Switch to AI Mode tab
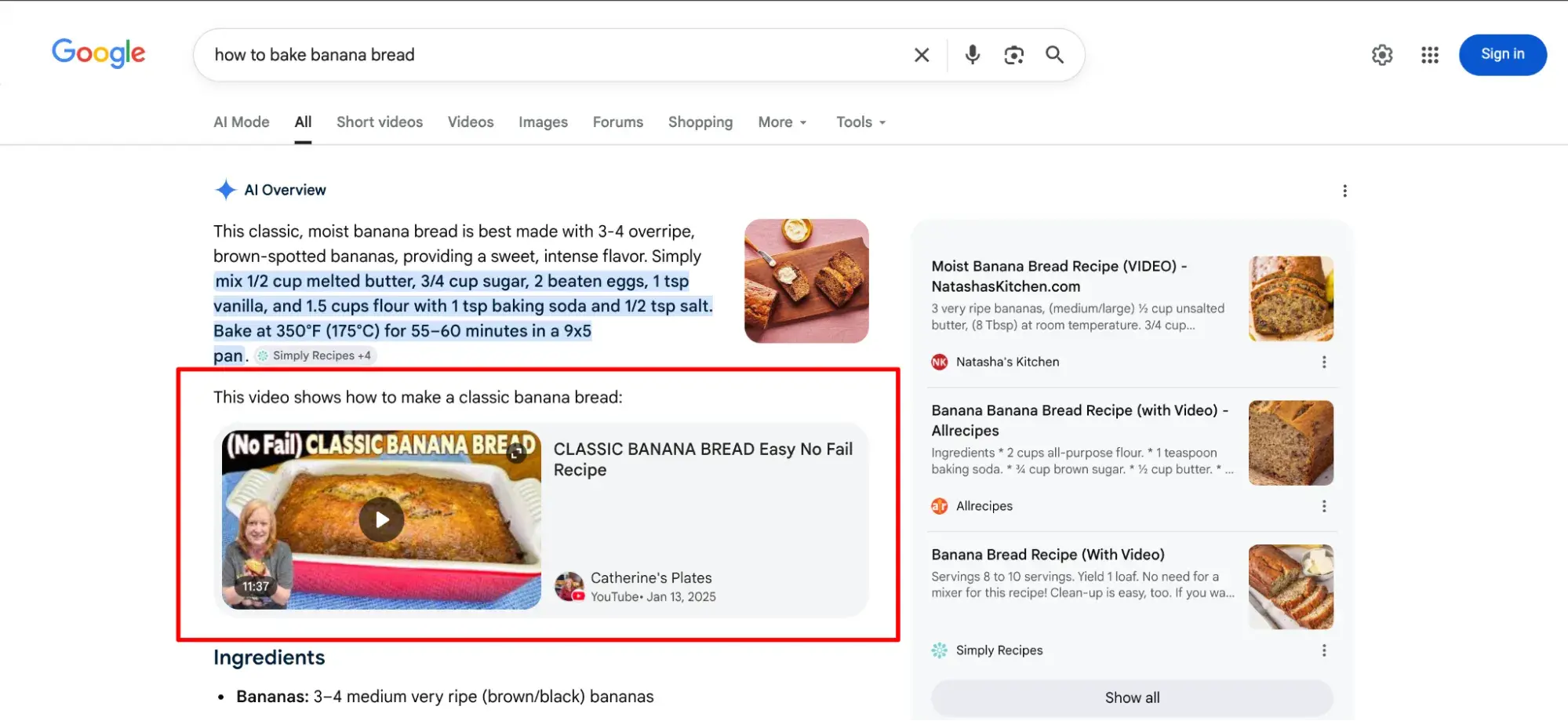Screen dimensions: 1568x721 [x=242, y=122]
